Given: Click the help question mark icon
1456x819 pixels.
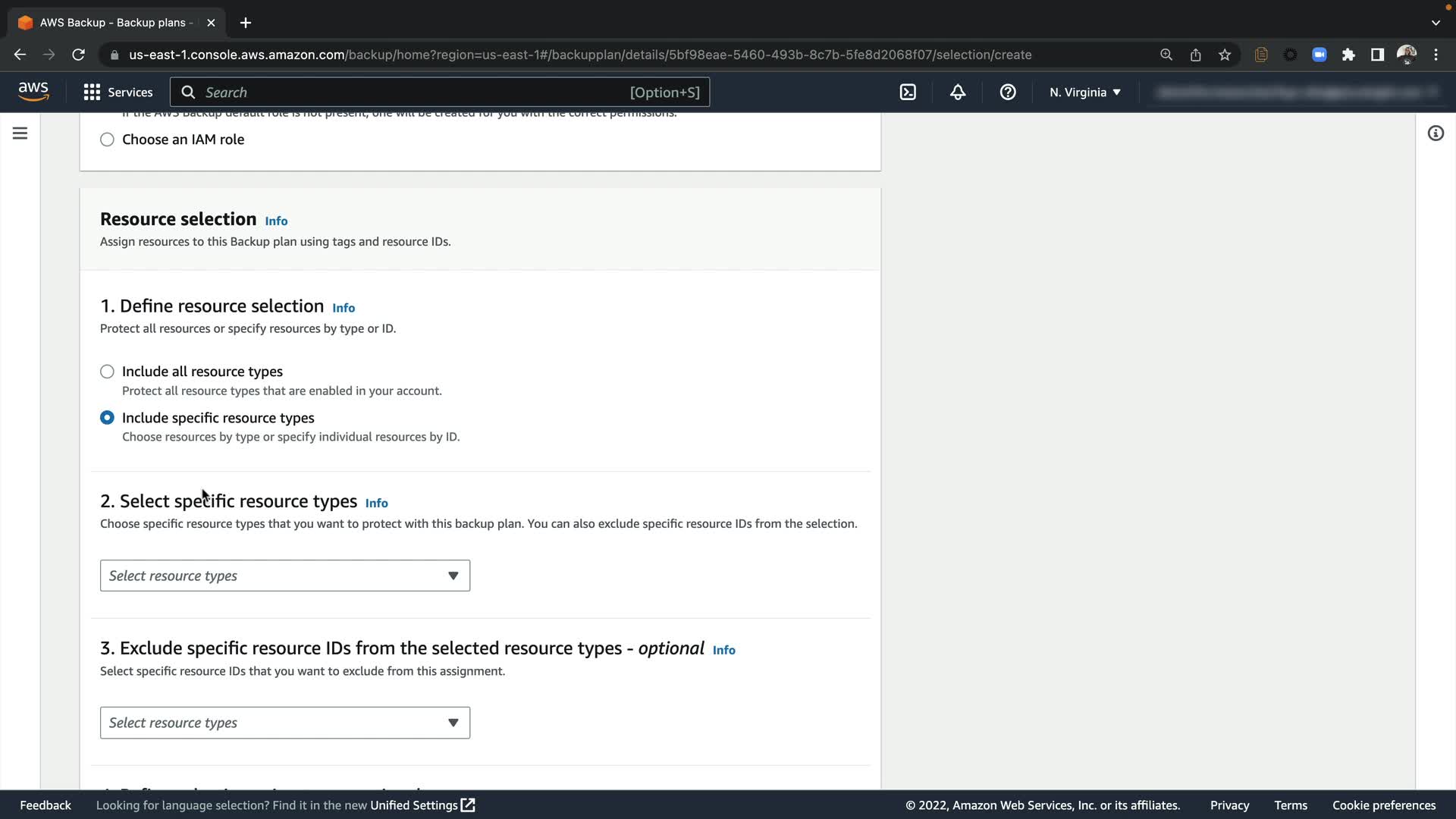Looking at the screenshot, I should point(1008,93).
